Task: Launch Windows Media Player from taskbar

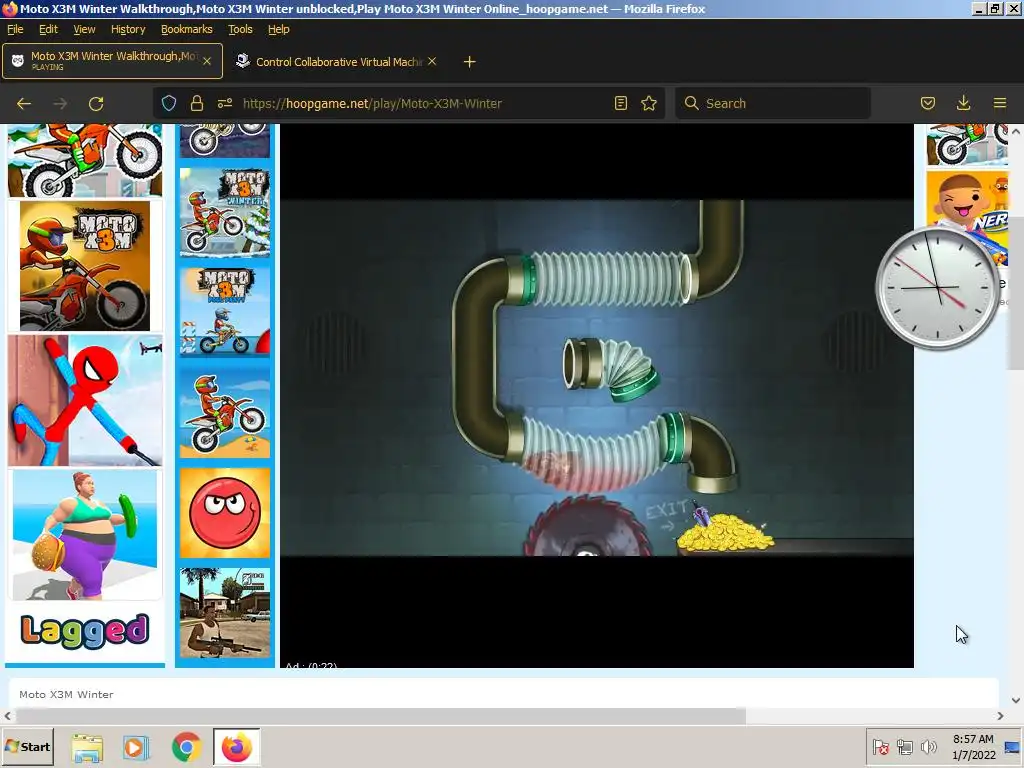Action: [x=136, y=747]
